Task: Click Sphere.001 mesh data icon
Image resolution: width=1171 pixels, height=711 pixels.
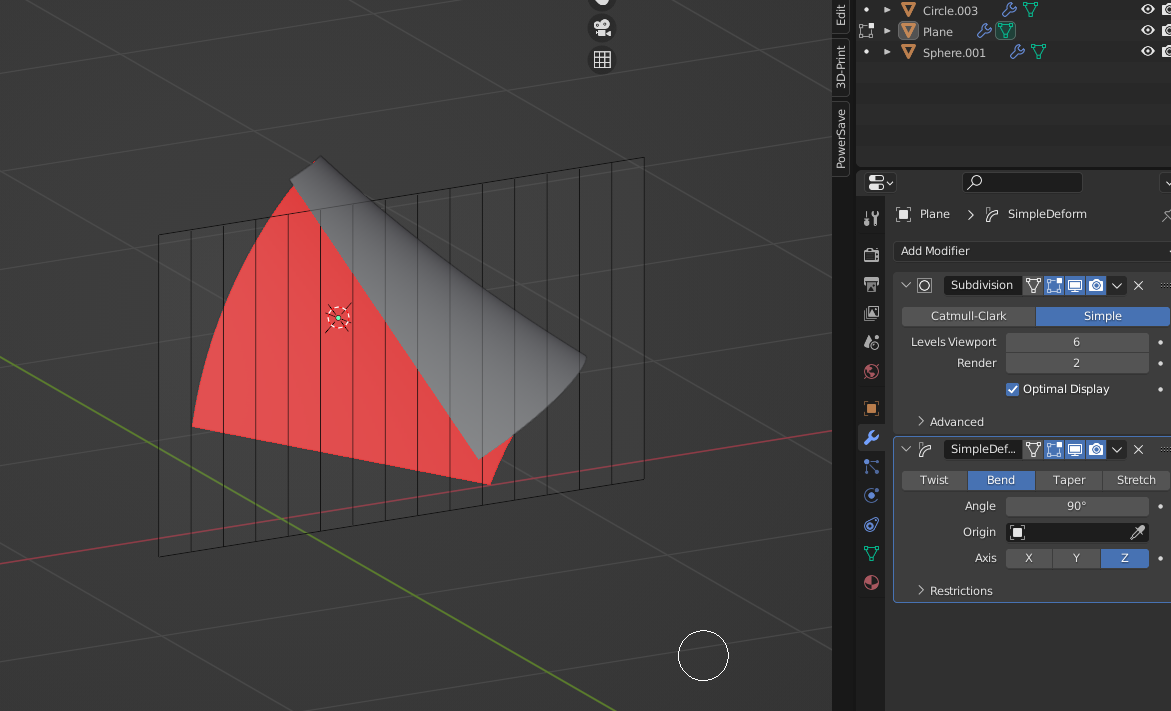Action: coord(1038,52)
